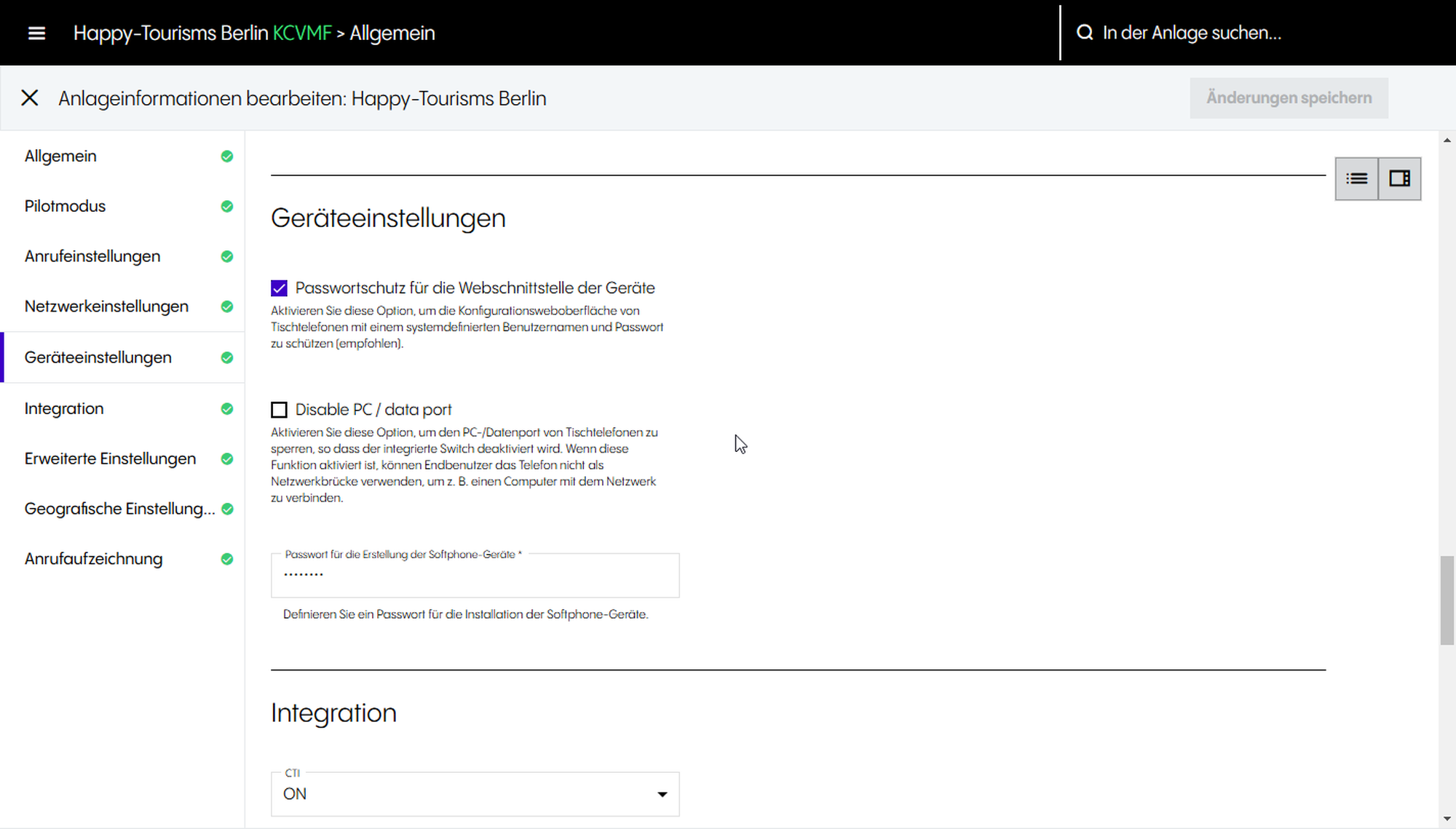Click Änderungen speichern button
Screen dimensions: 1456x829
click(x=1289, y=98)
